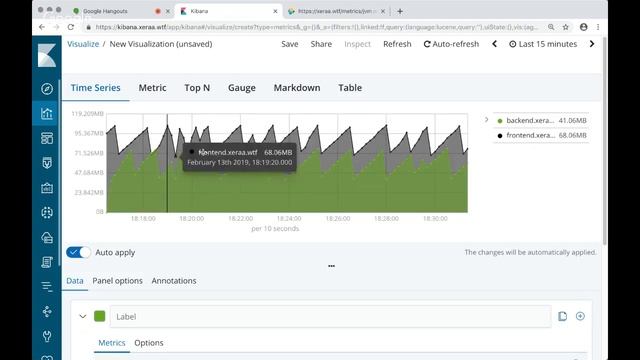The width and height of the screenshot is (640, 360).
Task: Open Machine Learning icon in sidebar
Action: [47, 213]
